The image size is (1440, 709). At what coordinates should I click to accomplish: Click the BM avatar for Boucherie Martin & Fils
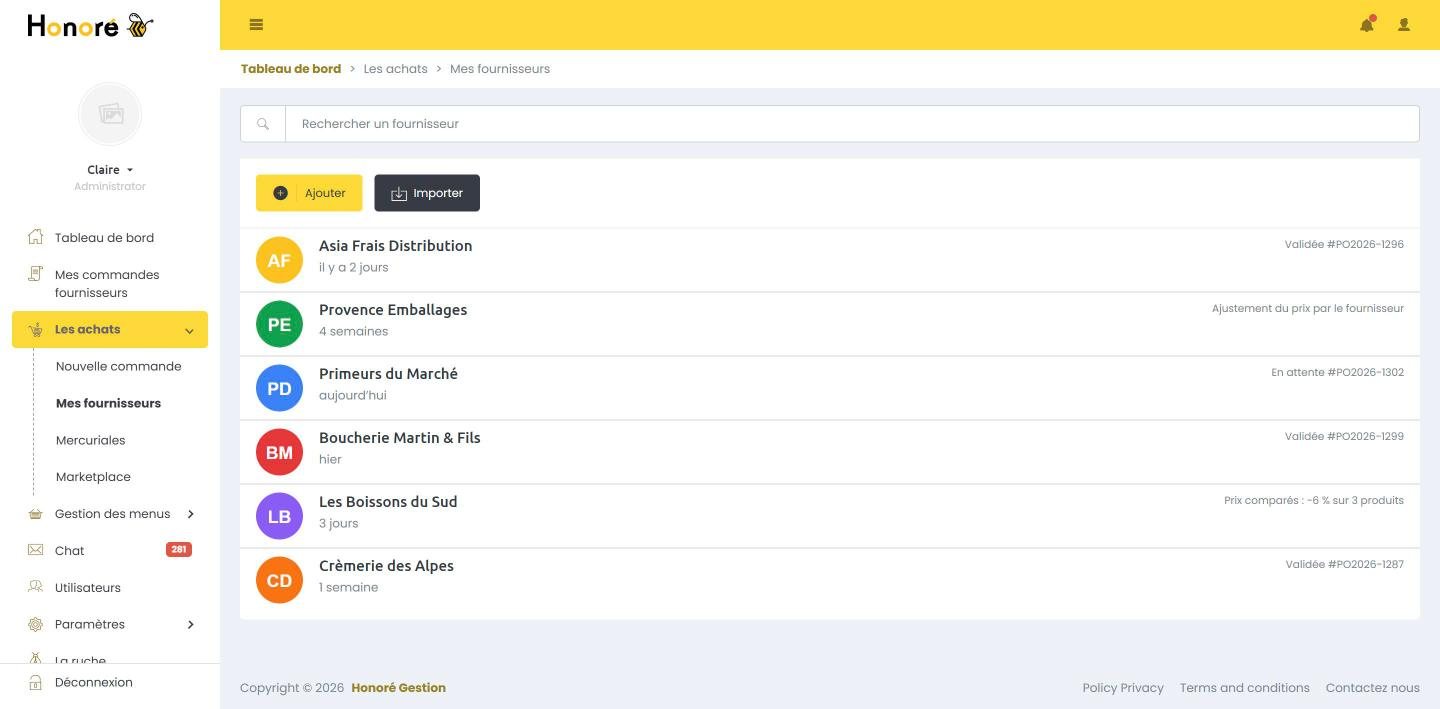(x=279, y=452)
